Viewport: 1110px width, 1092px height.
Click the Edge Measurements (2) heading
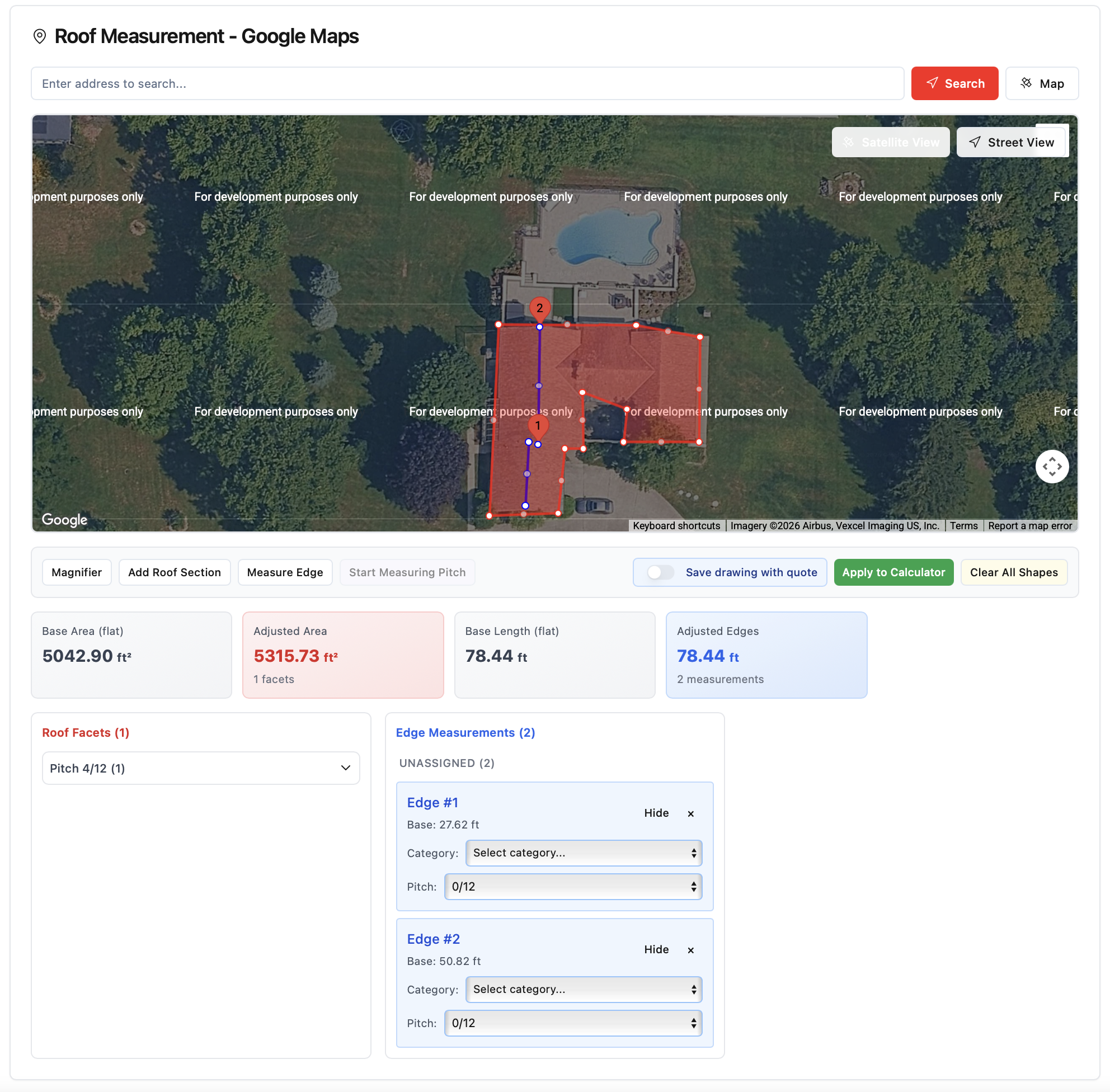click(465, 732)
